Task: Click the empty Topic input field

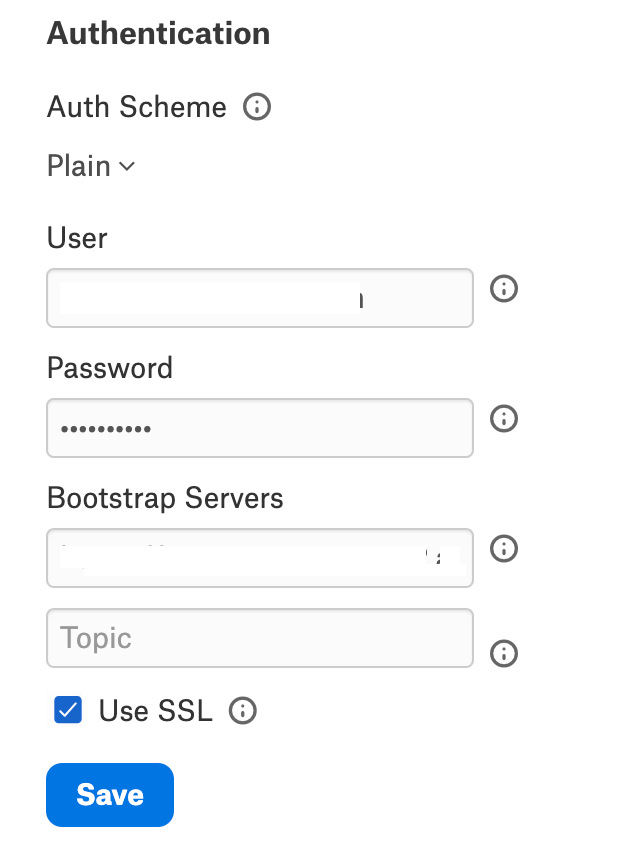Action: click(260, 638)
